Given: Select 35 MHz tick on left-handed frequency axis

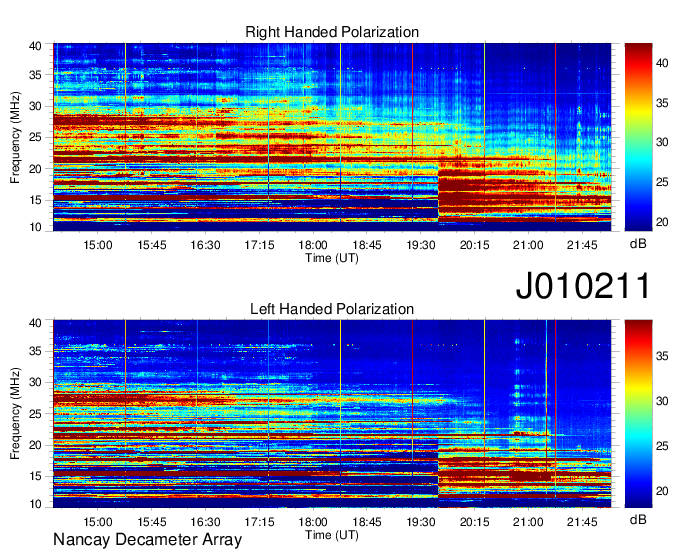Looking at the screenshot, I should (35, 351).
